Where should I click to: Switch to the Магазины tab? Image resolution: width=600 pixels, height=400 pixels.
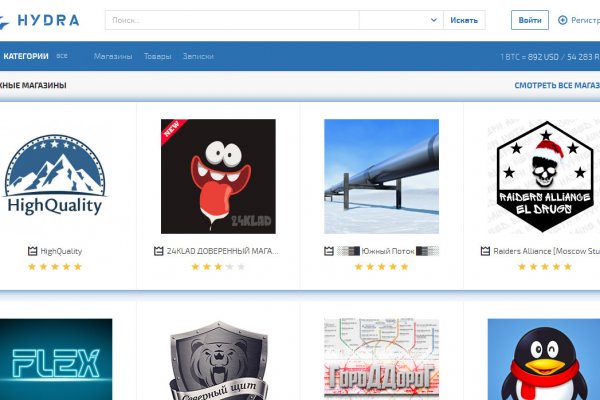tap(113, 56)
